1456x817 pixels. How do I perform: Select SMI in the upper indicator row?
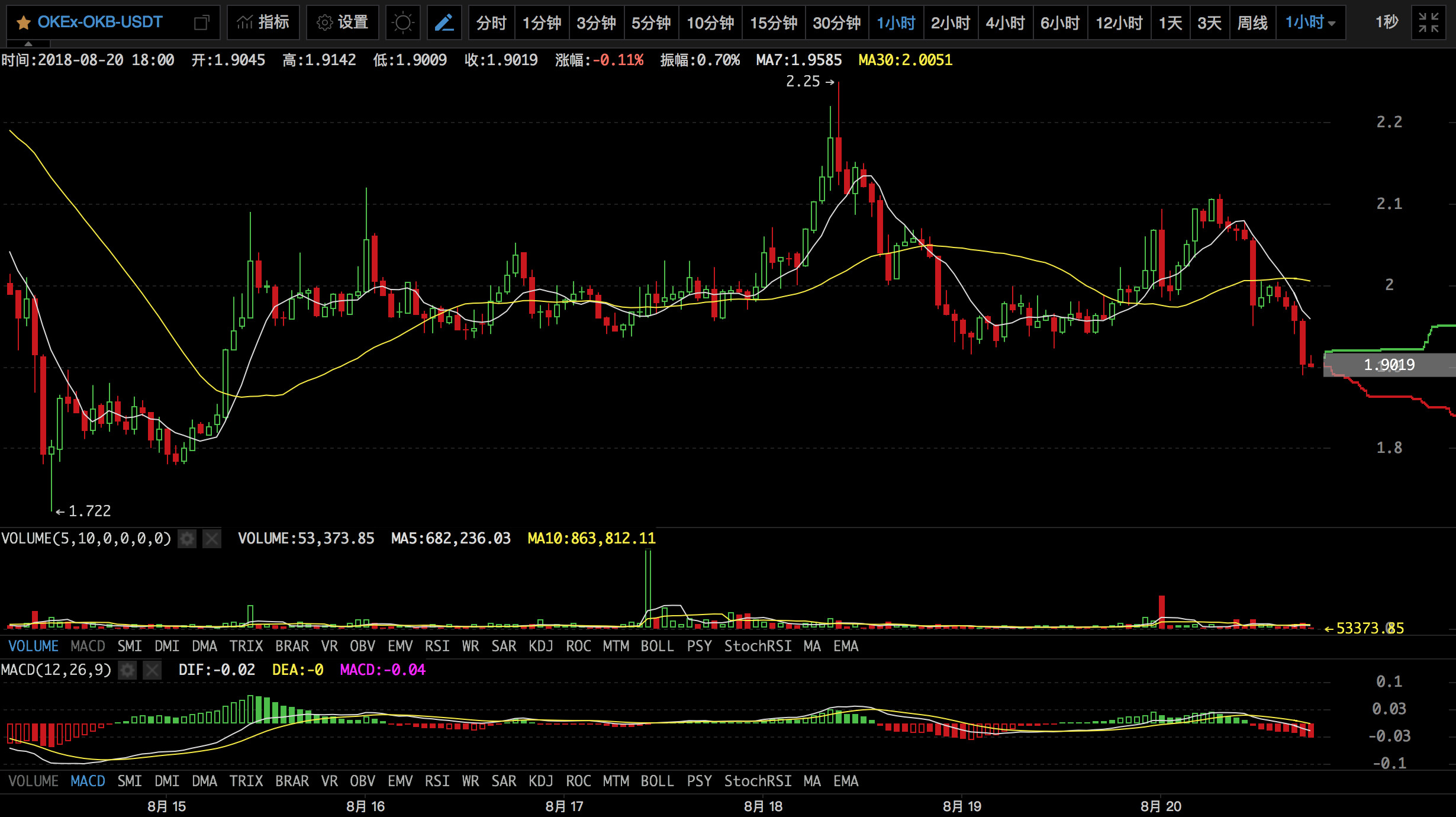click(130, 646)
